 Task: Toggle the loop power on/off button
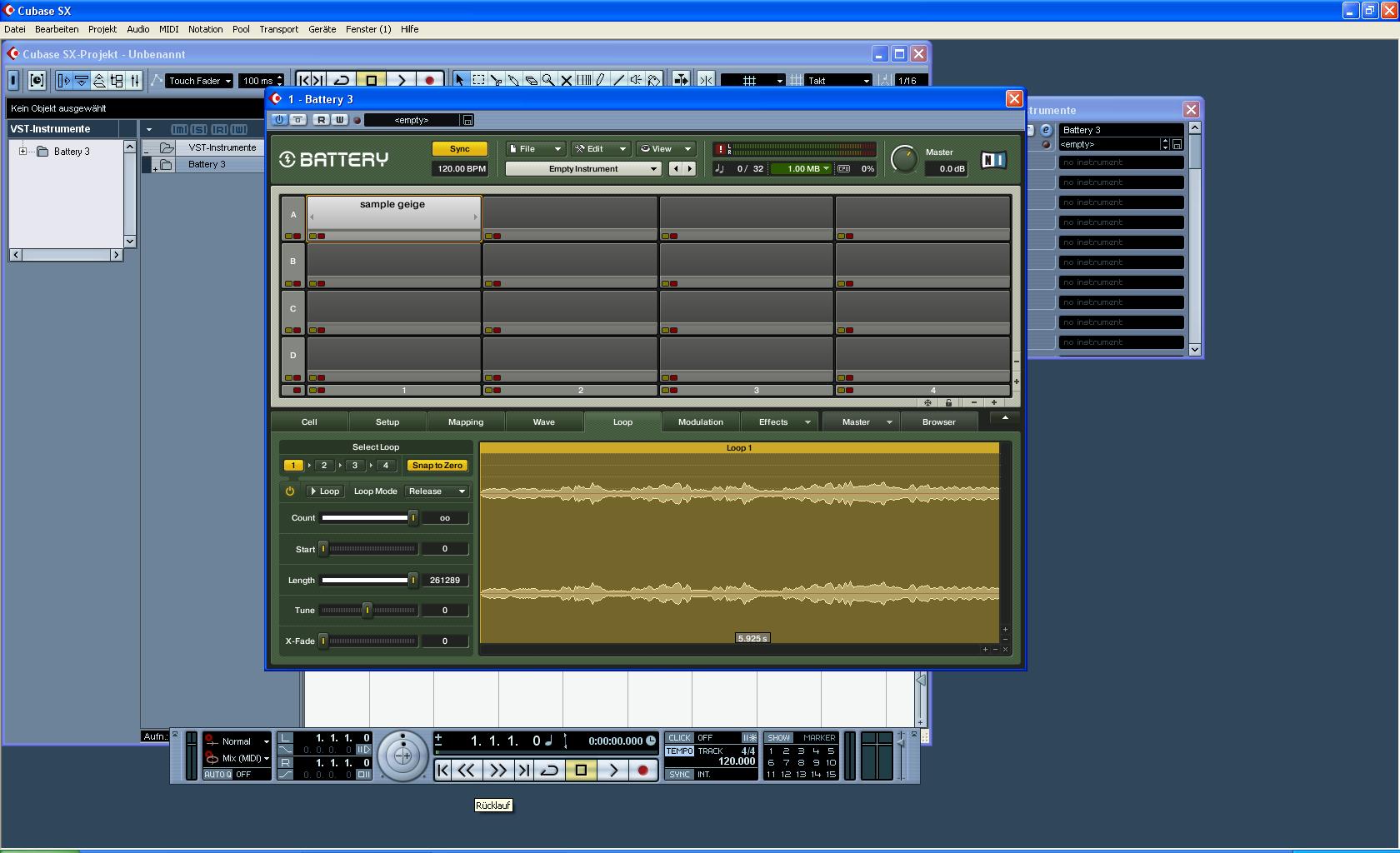click(x=290, y=491)
